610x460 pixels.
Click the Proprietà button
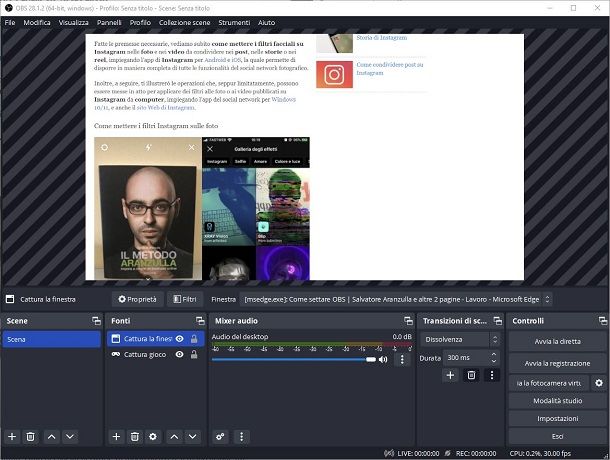point(137,299)
